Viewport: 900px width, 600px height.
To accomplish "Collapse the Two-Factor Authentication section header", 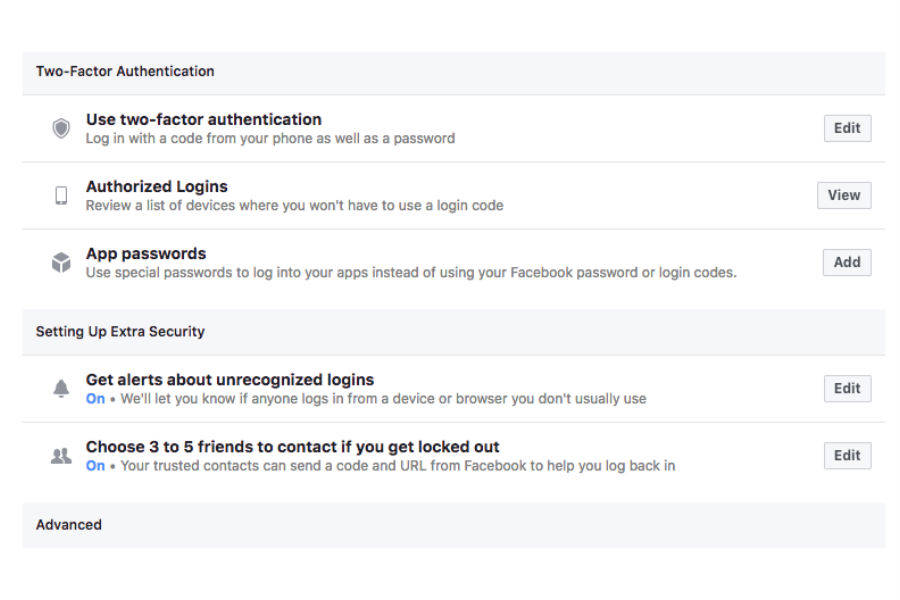I will pyautogui.click(x=125, y=71).
